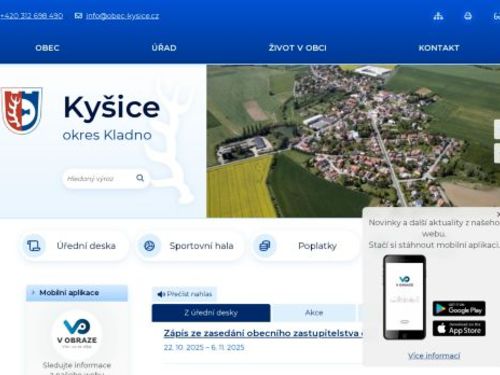The height and width of the screenshot is (375, 500).
Task: Click the Poplatky documents icon
Action: [x=265, y=246]
